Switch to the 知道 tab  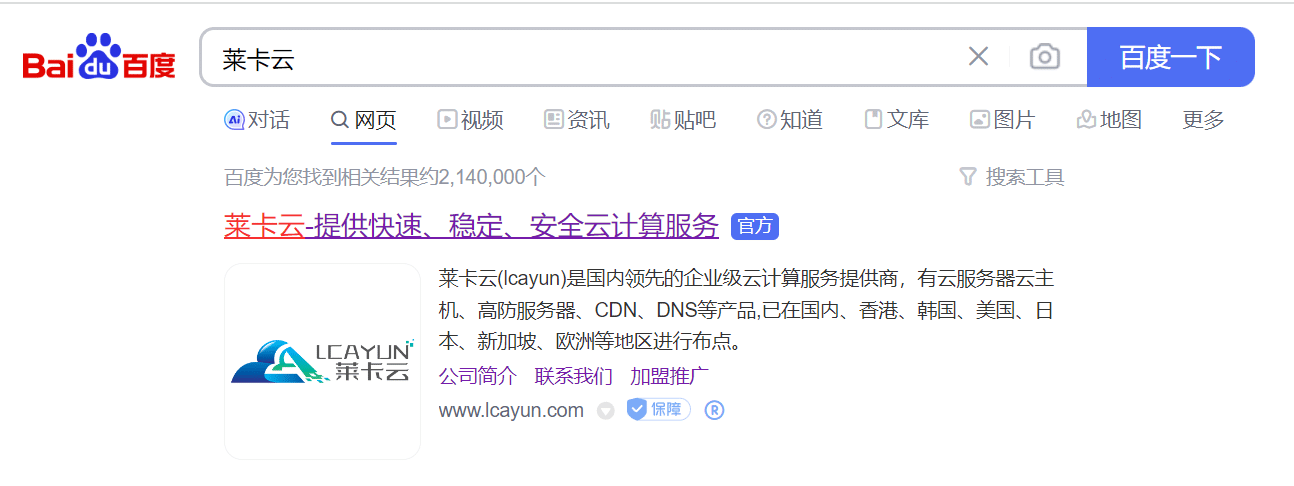click(x=790, y=120)
